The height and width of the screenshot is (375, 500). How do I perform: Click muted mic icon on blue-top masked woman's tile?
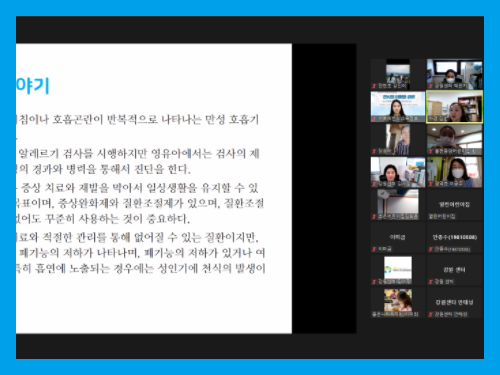pyautogui.click(x=431, y=184)
